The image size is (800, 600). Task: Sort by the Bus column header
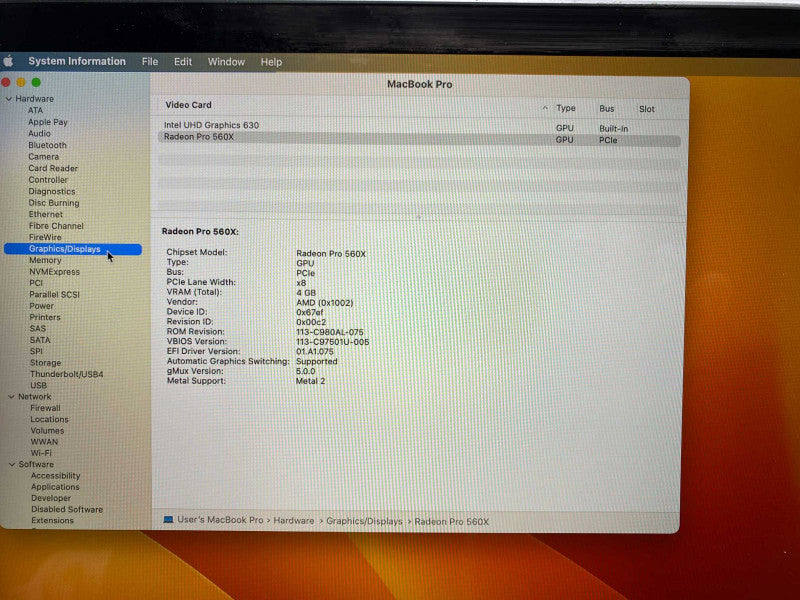(x=607, y=109)
